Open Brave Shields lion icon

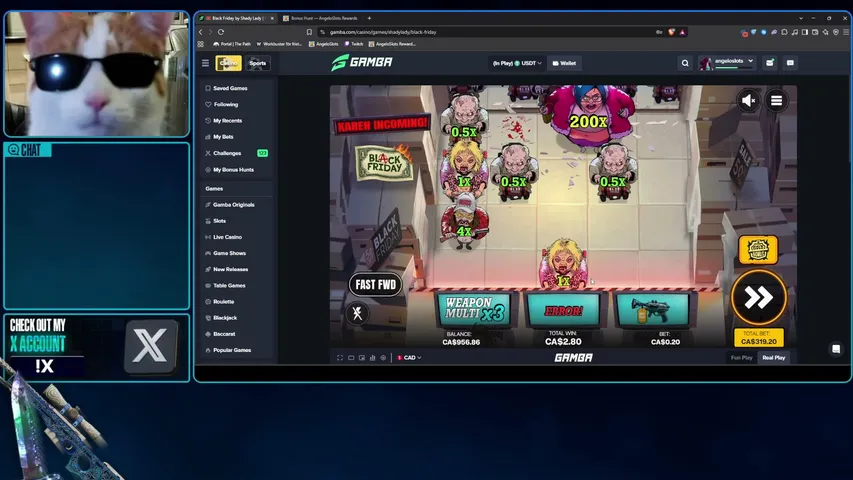point(672,32)
